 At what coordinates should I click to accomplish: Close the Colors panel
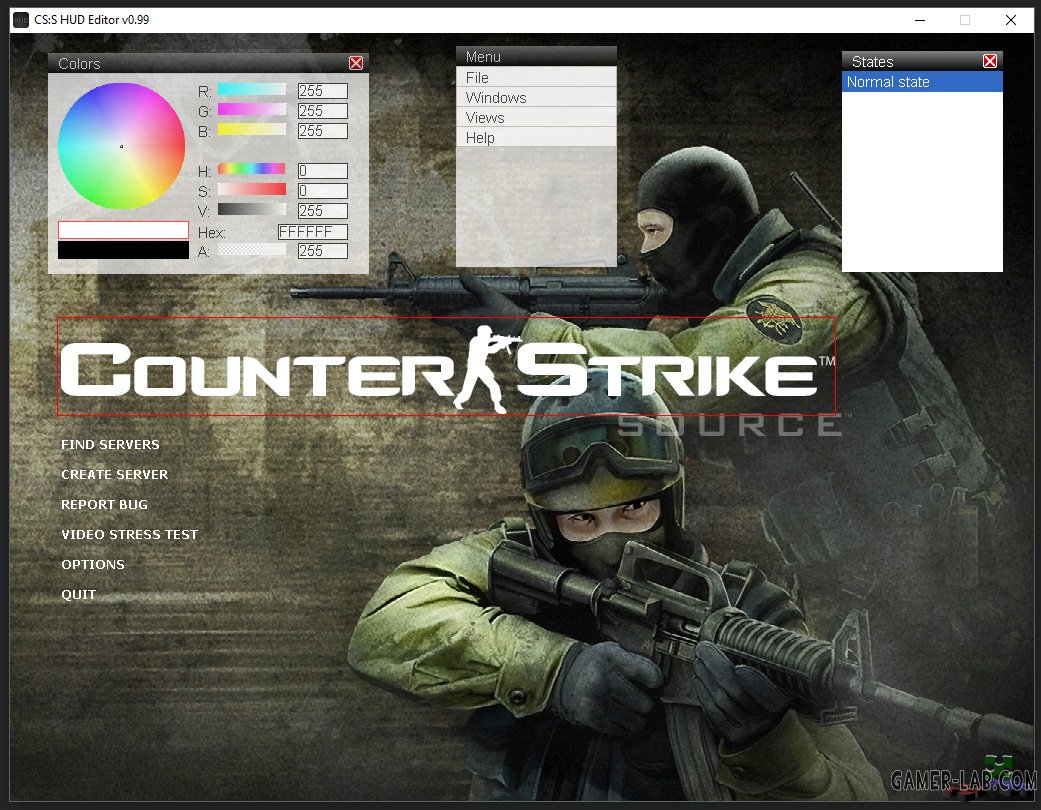coord(356,63)
